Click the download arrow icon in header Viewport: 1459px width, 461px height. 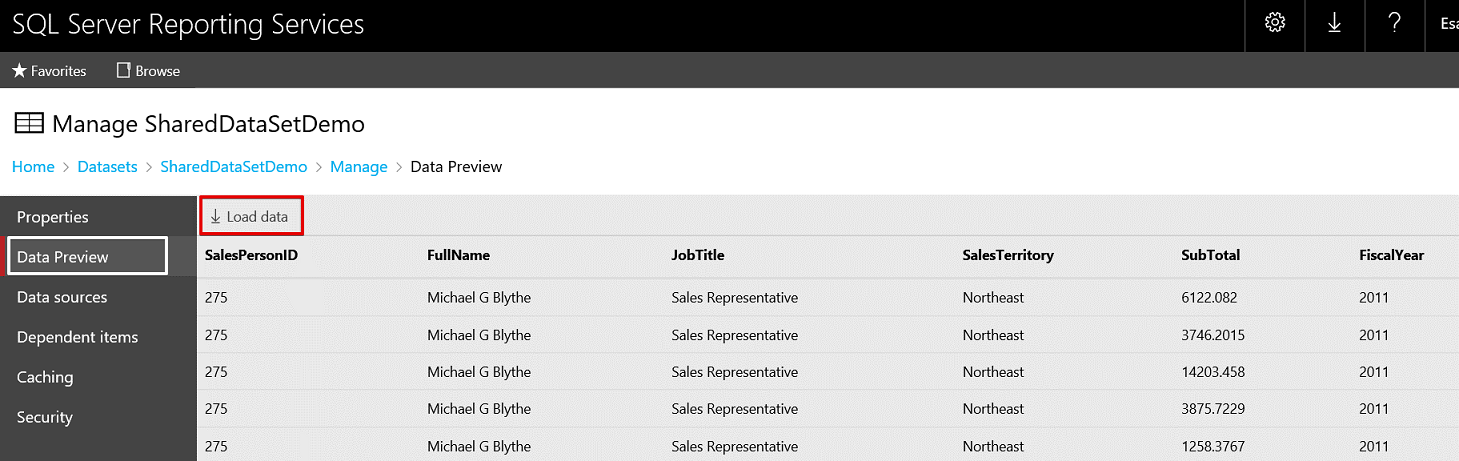click(x=1334, y=24)
